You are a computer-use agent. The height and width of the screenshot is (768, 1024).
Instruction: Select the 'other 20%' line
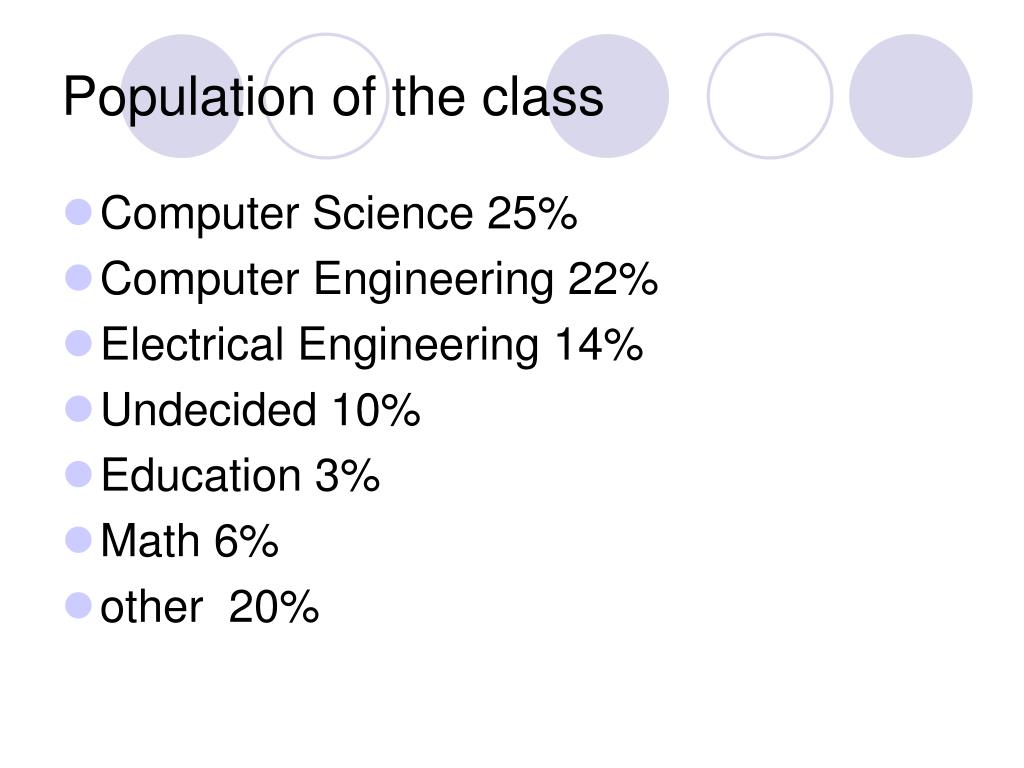(x=210, y=607)
